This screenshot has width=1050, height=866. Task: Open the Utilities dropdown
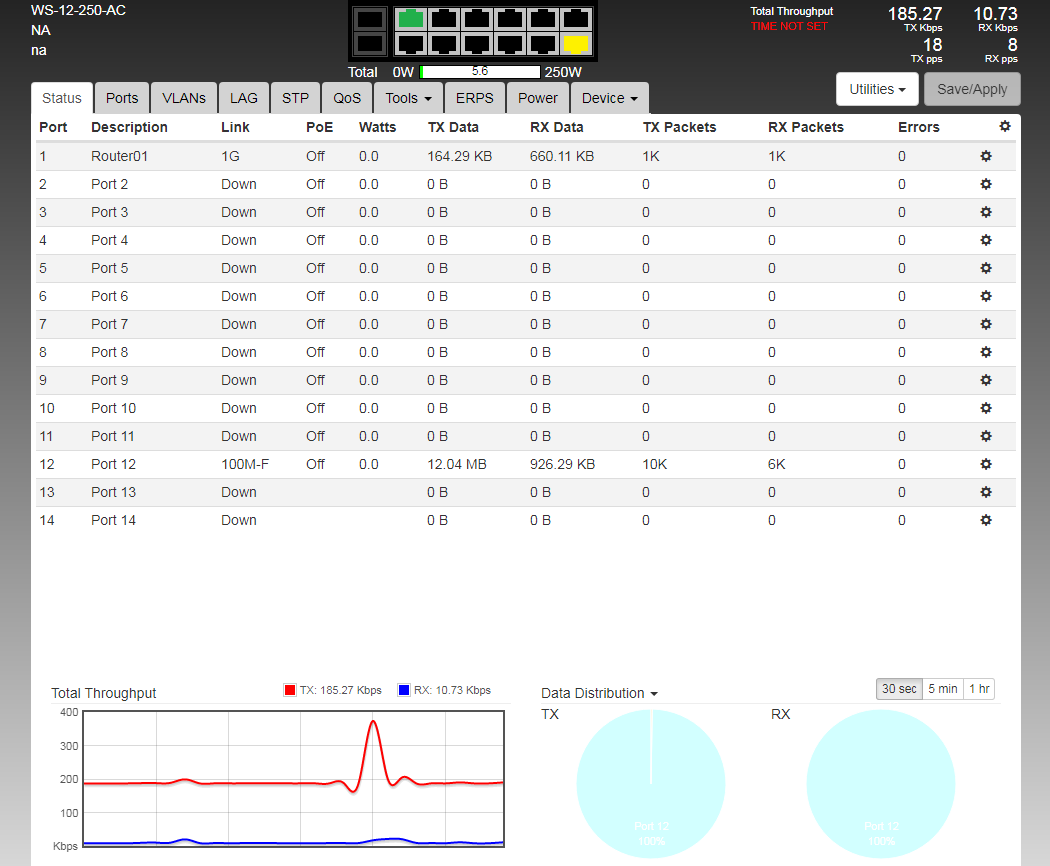click(x=877, y=89)
